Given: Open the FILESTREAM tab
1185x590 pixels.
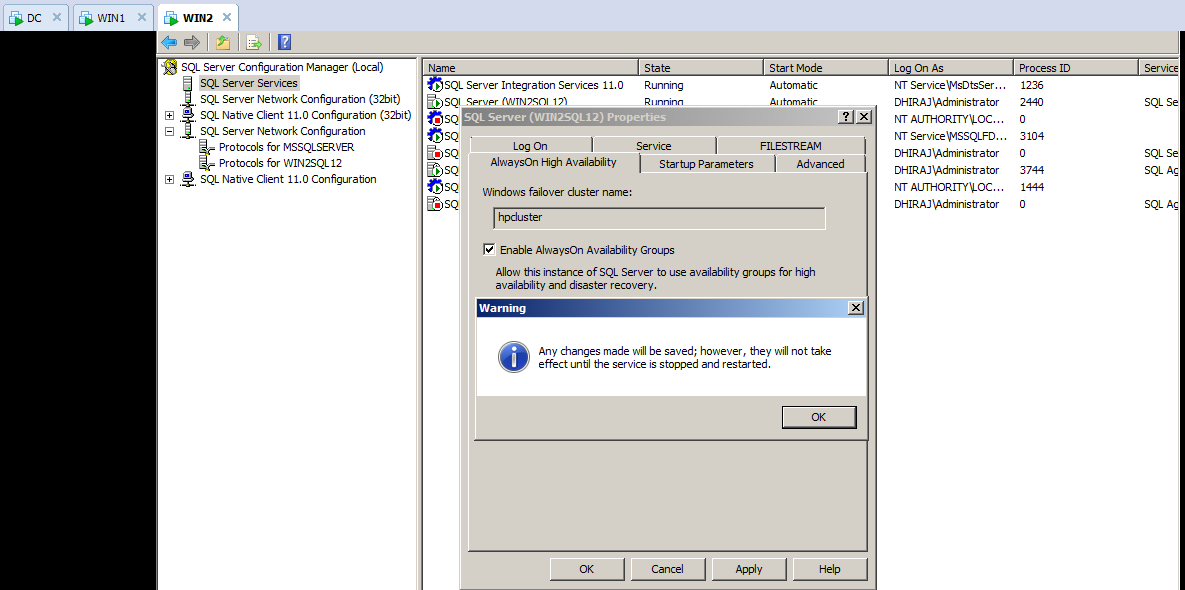Looking at the screenshot, I should [789, 145].
